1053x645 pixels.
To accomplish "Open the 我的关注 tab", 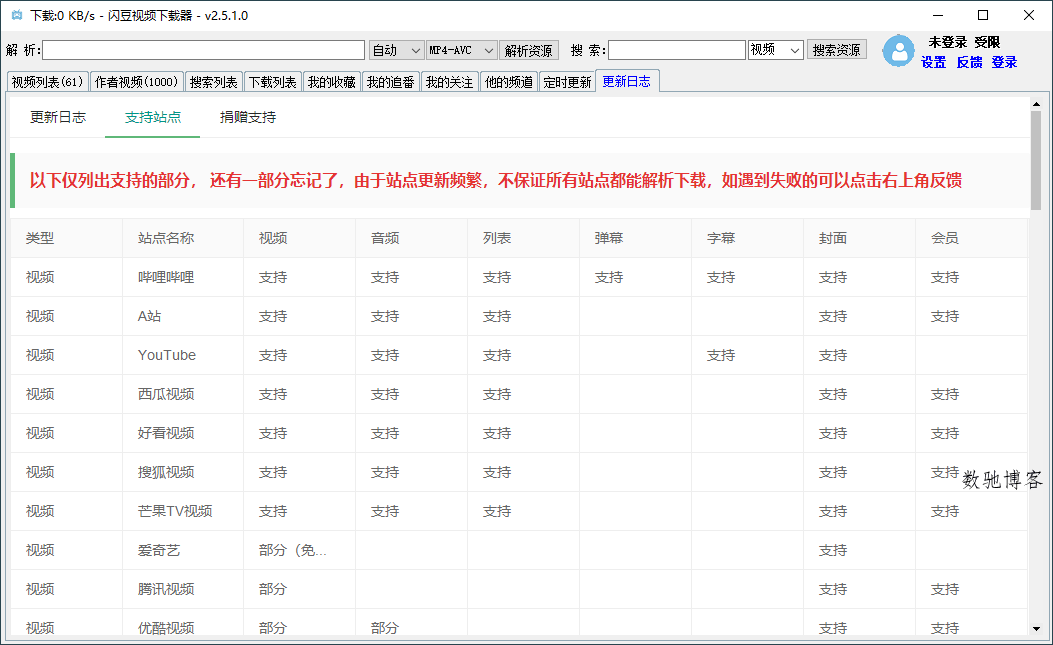I will coord(449,82).
